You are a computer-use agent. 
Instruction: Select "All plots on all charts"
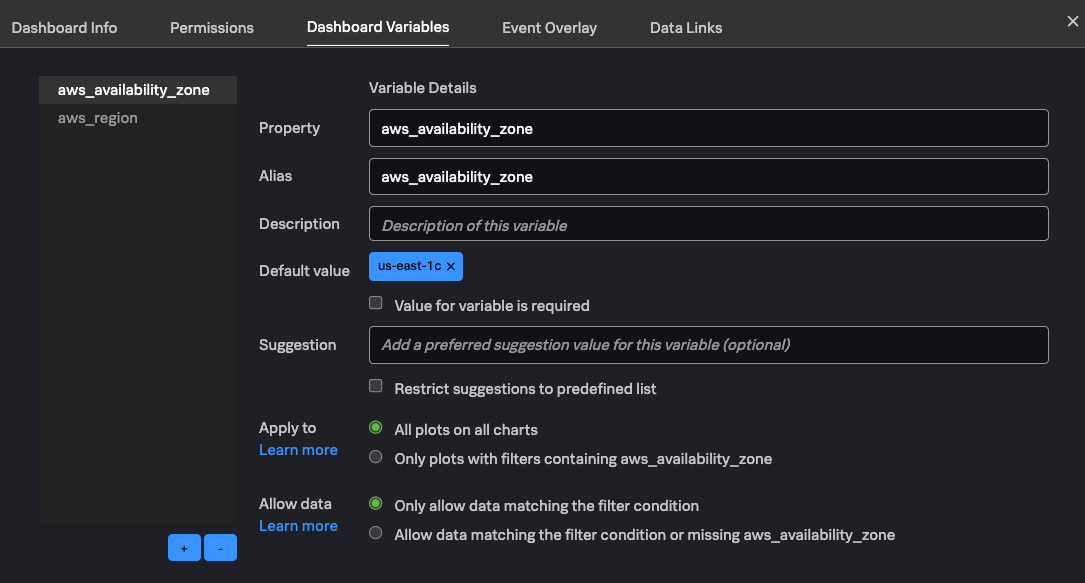[x=375, y=427]
